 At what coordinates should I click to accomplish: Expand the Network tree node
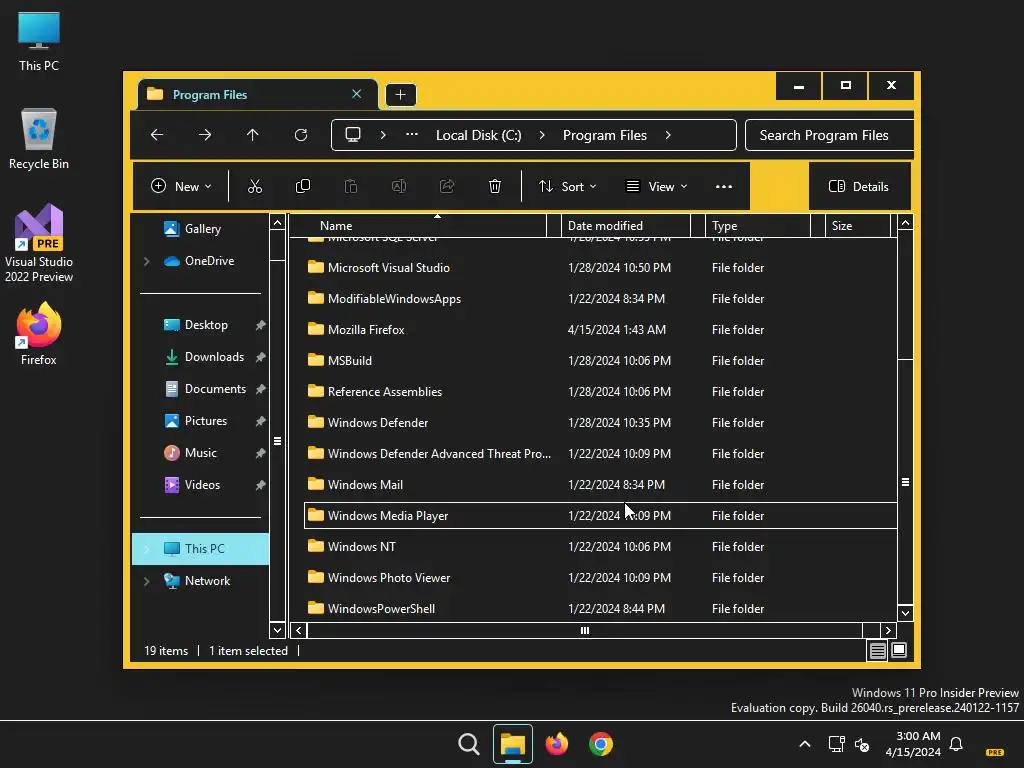pyautogui.click(x=147, y=581)
